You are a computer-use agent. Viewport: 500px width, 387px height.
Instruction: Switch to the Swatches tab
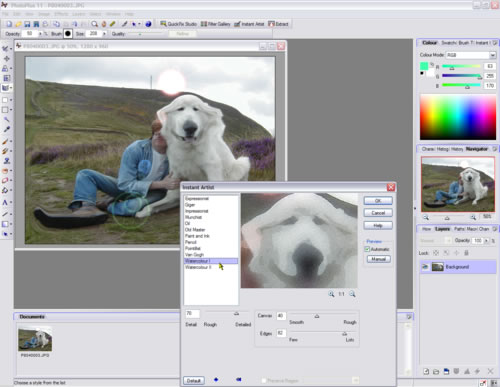[449, 43]
